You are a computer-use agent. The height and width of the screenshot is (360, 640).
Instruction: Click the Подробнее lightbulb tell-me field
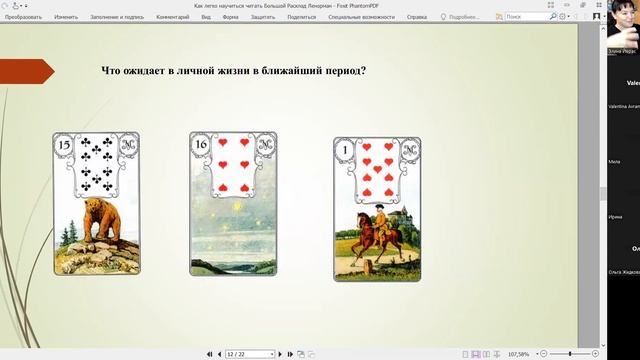pyautogui.click(x=460, y=17)
